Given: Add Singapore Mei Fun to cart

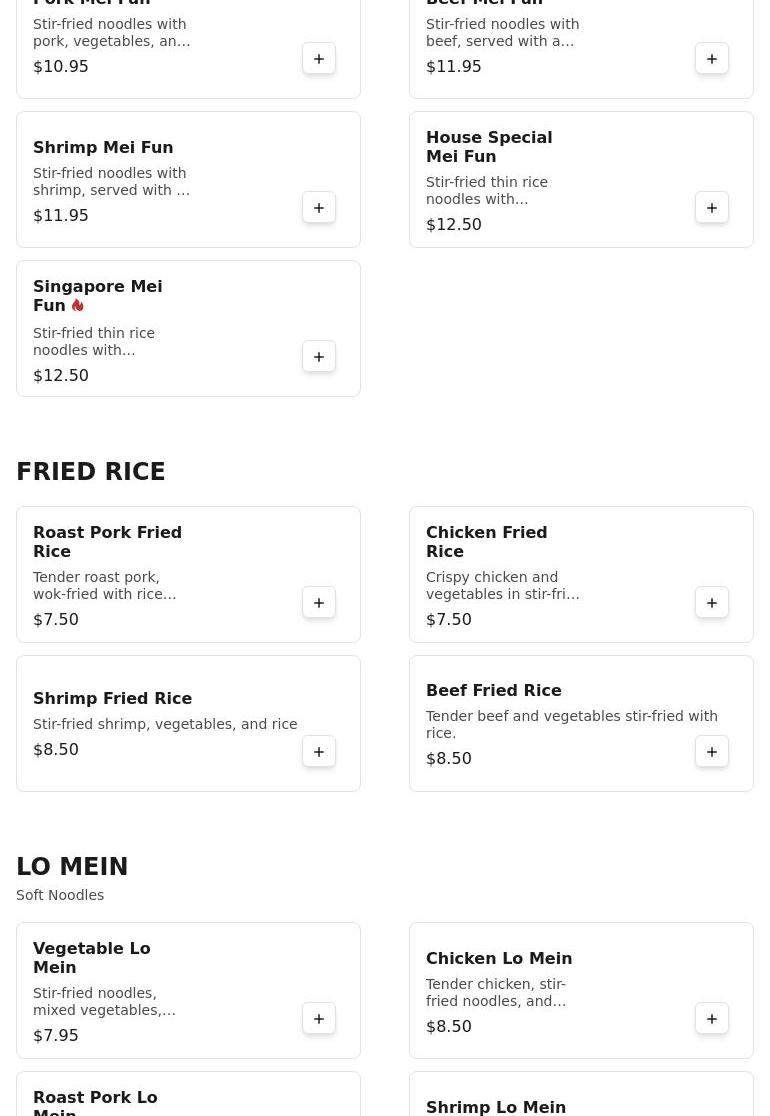Looking at the screenshot, I should (319, 356).
